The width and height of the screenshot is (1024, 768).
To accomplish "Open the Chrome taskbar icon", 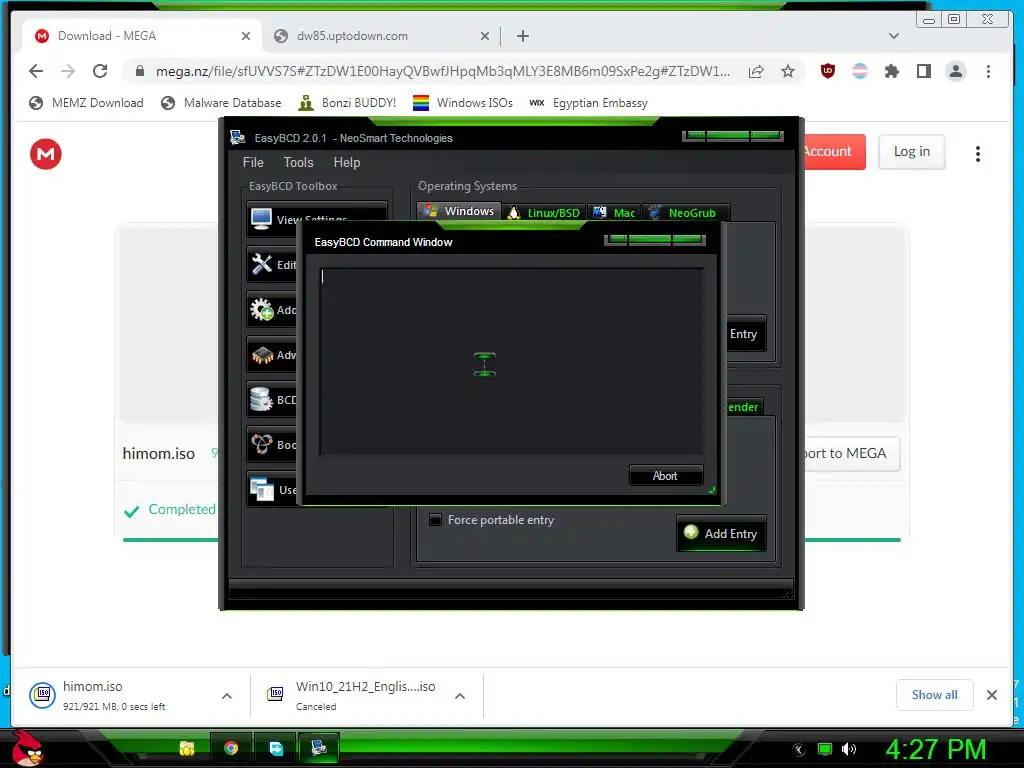I will (x=231, y=748).
